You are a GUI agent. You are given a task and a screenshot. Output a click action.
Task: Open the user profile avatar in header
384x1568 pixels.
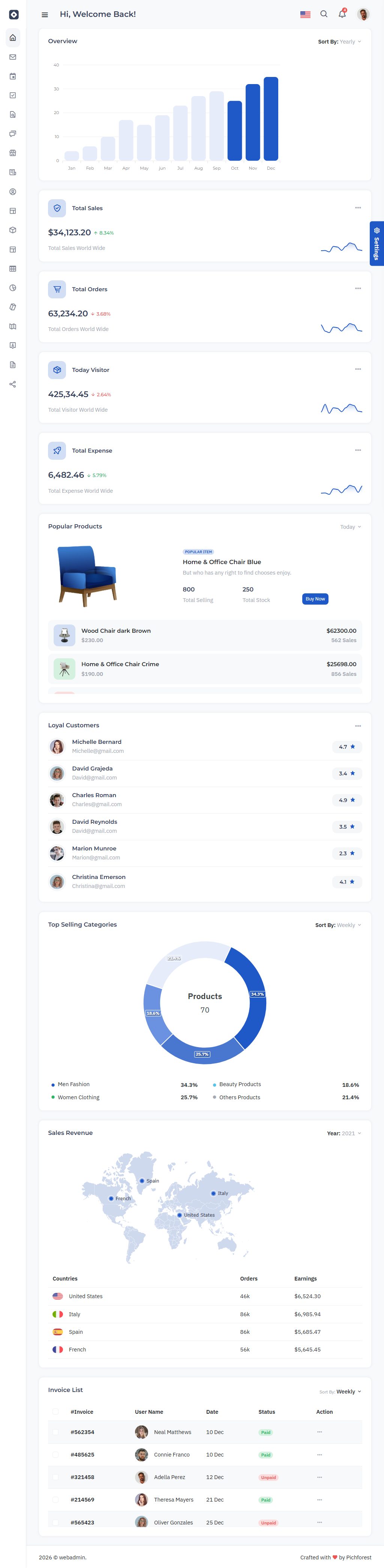coord(363,15)
